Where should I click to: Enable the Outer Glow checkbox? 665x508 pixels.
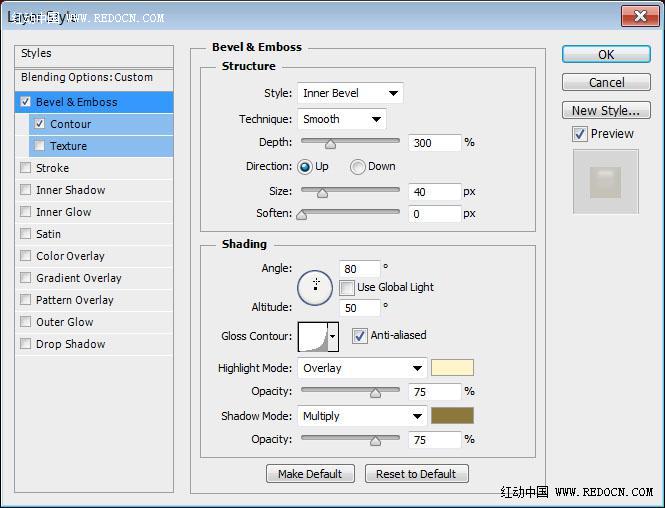(25, 322)
